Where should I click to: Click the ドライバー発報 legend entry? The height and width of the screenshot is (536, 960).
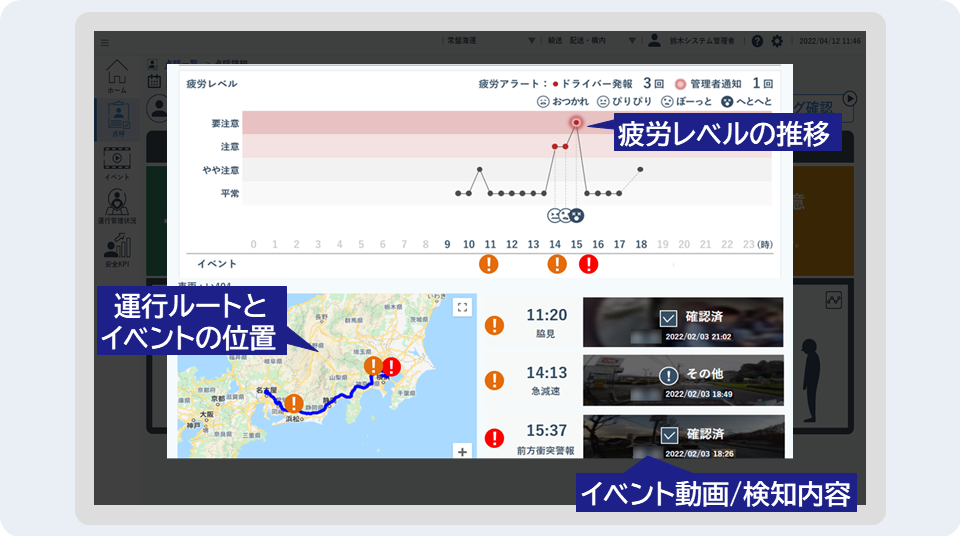coord(593,84)
